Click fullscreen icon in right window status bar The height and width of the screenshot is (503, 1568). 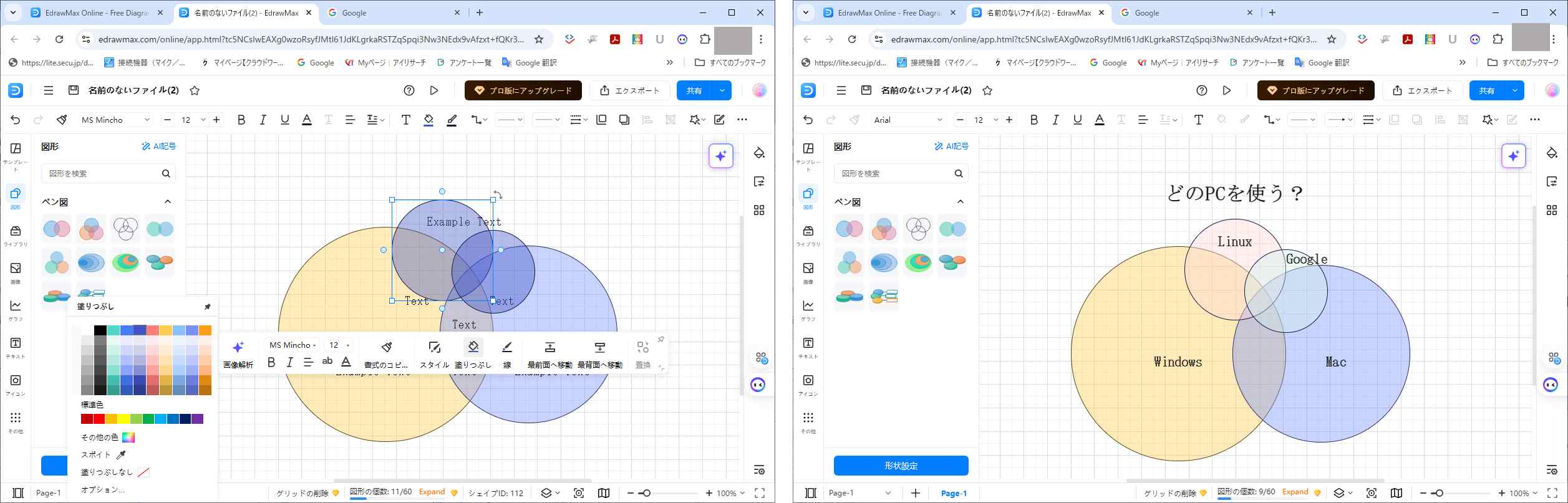coord(1552,493)
